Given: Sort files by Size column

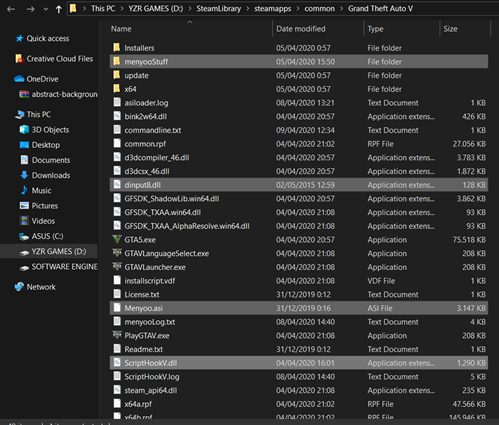Looking at the screenshot, I should coord(450,29).
